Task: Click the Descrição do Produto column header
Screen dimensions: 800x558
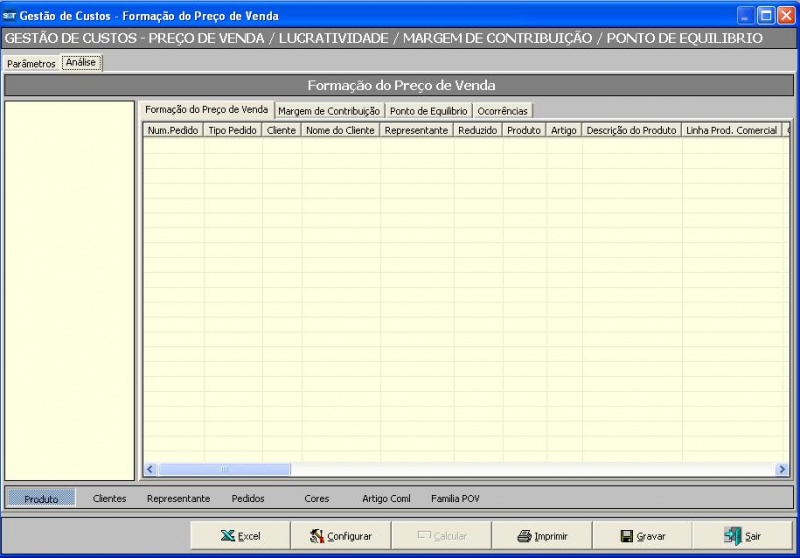Action: pyautogui.click(x=631, y=130)
